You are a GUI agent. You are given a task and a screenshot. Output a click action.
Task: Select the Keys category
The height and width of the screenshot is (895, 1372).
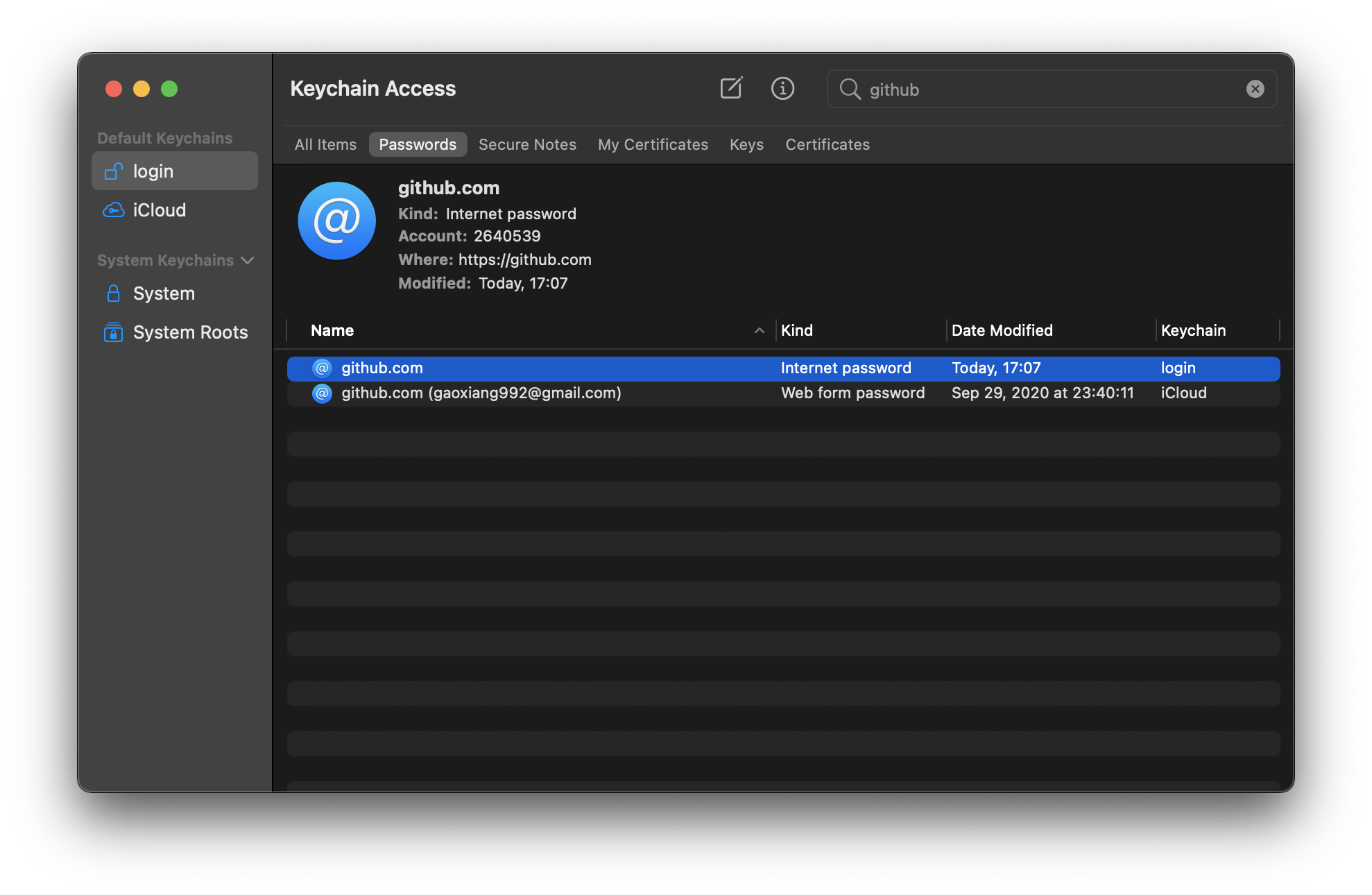(746, 144)
